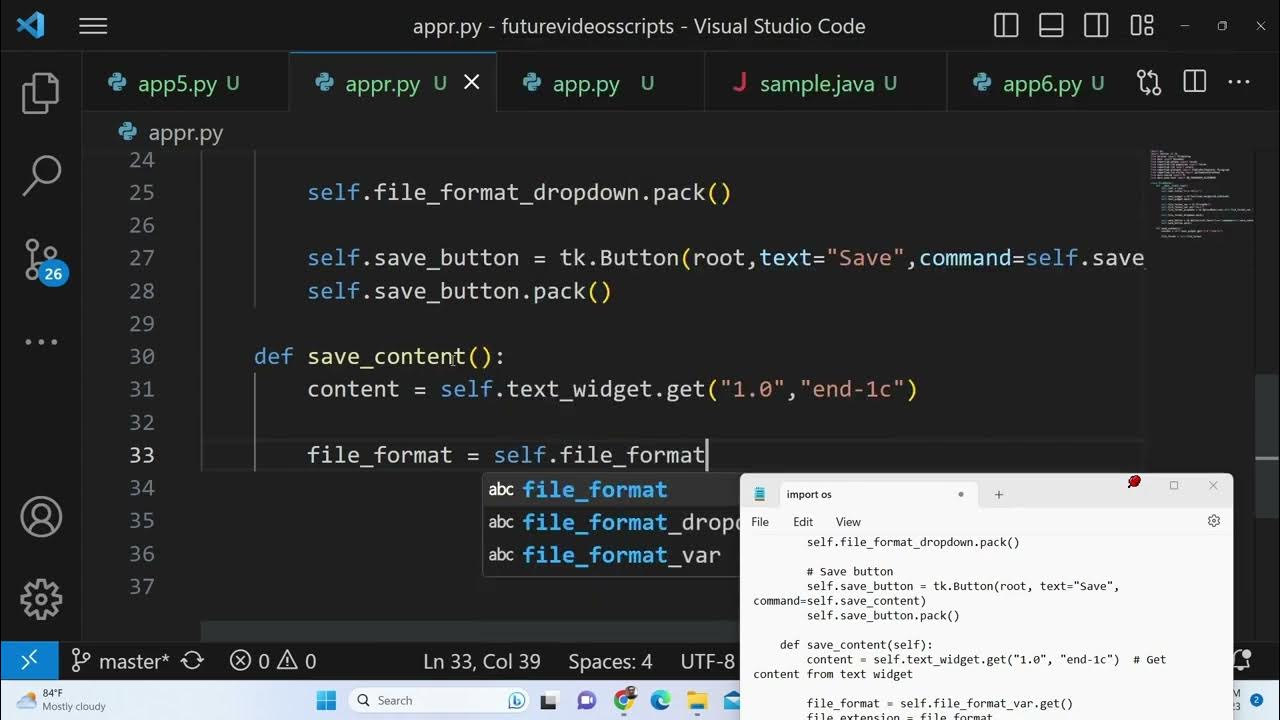The height and width of the screenshot is (720, 1280).
Task: Open the Accounts icon in activity bar
Action: [x=41, y=517]
